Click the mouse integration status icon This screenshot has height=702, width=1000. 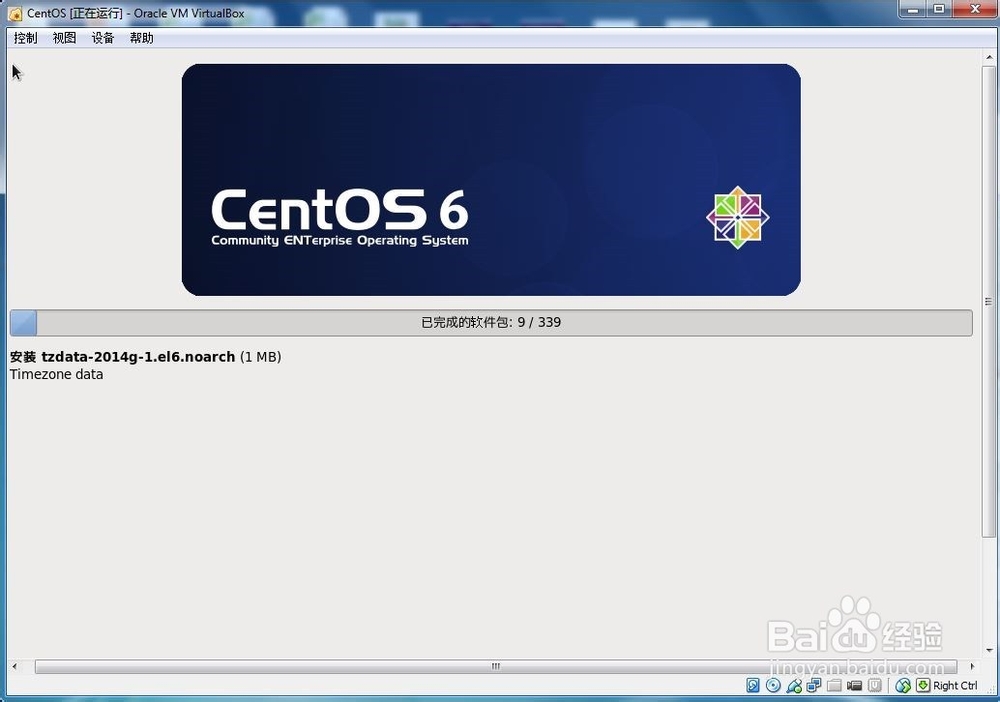pyautogui.click(x=902, y=685)
